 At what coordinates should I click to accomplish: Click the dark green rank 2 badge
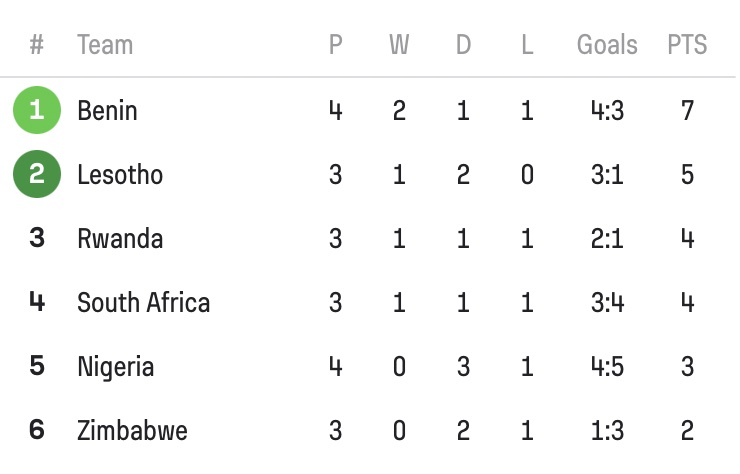point(37,174)
